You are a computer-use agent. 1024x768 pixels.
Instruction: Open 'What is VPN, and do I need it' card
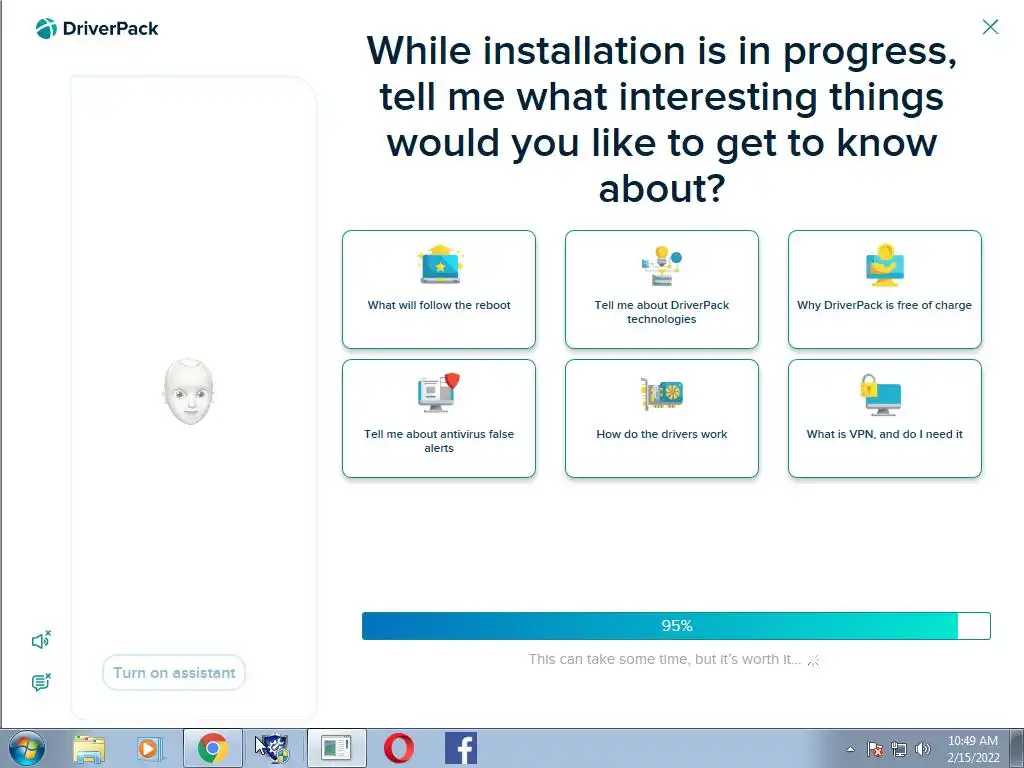click(x=885, y=419)
